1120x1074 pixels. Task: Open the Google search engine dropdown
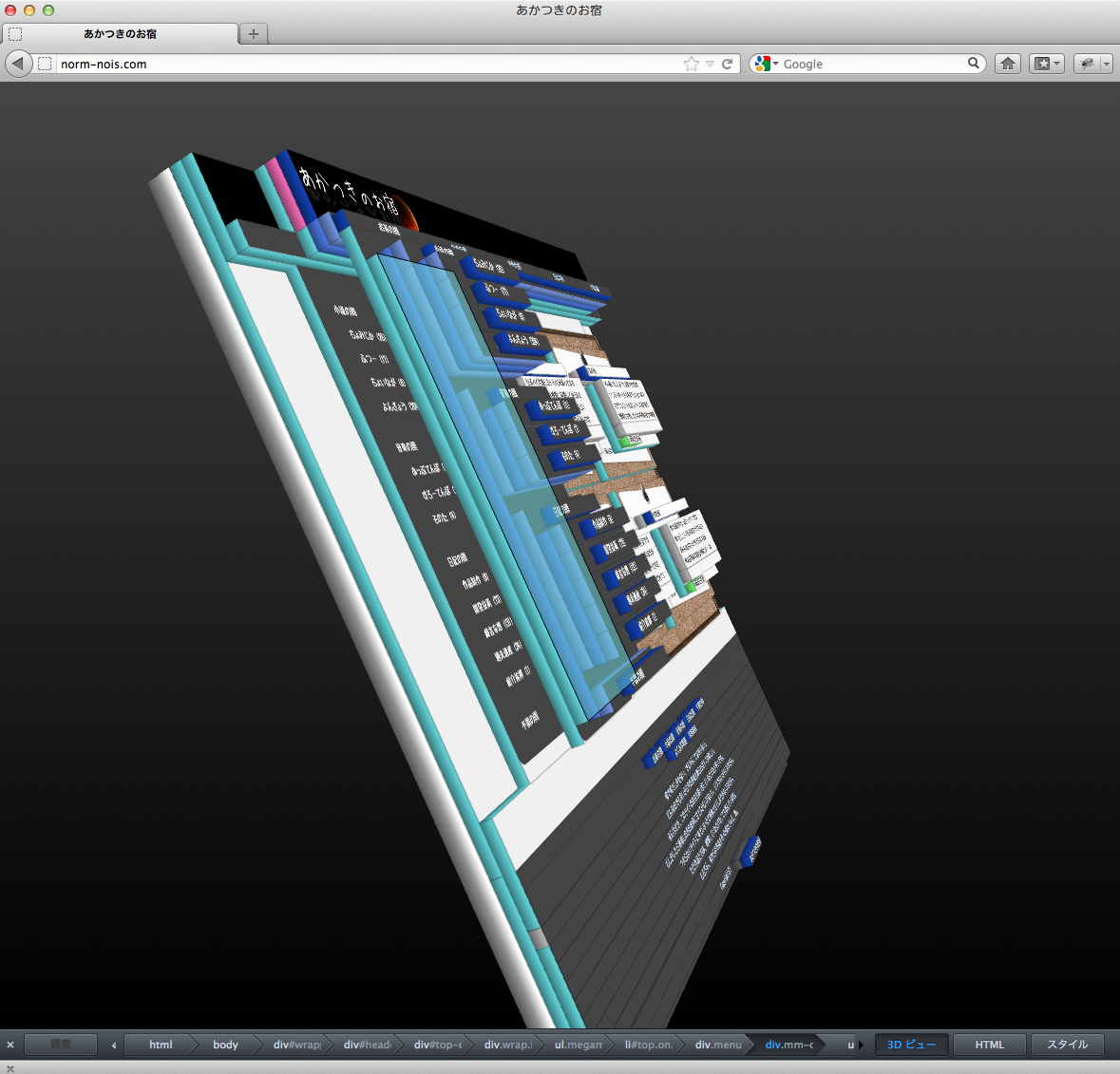pos(766,64)
